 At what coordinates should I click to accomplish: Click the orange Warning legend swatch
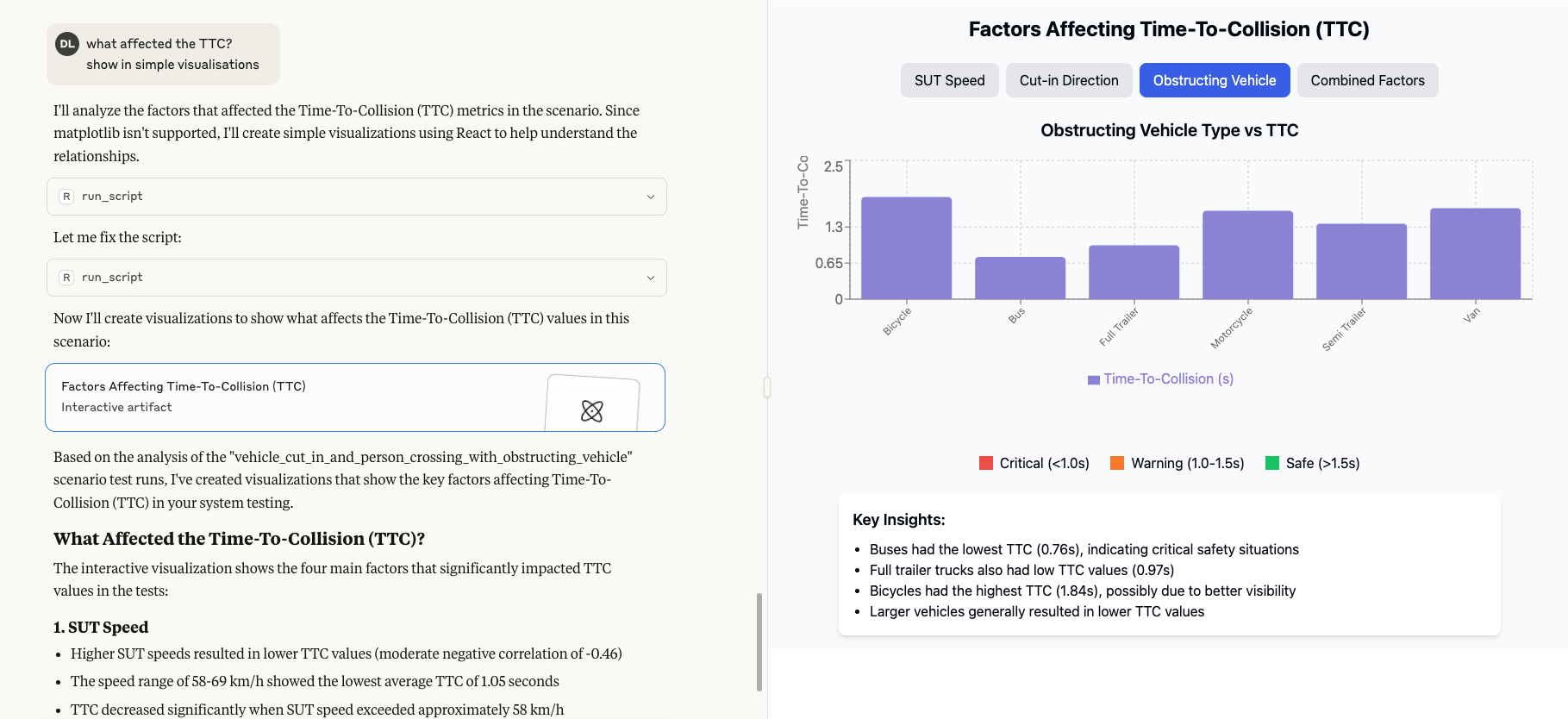(1117, 464)
